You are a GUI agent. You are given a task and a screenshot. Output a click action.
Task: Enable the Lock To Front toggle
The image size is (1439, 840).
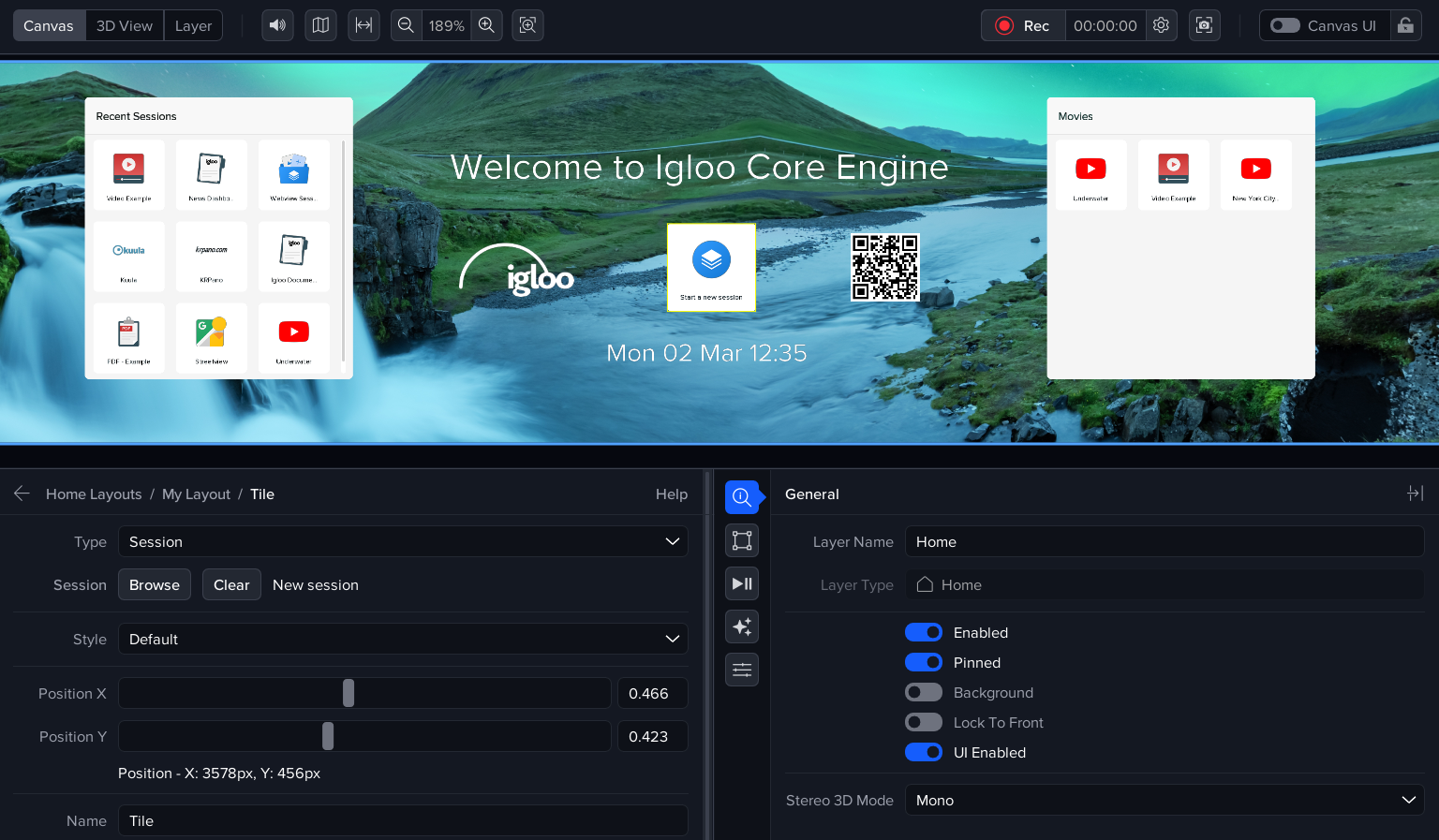(923, 723)
